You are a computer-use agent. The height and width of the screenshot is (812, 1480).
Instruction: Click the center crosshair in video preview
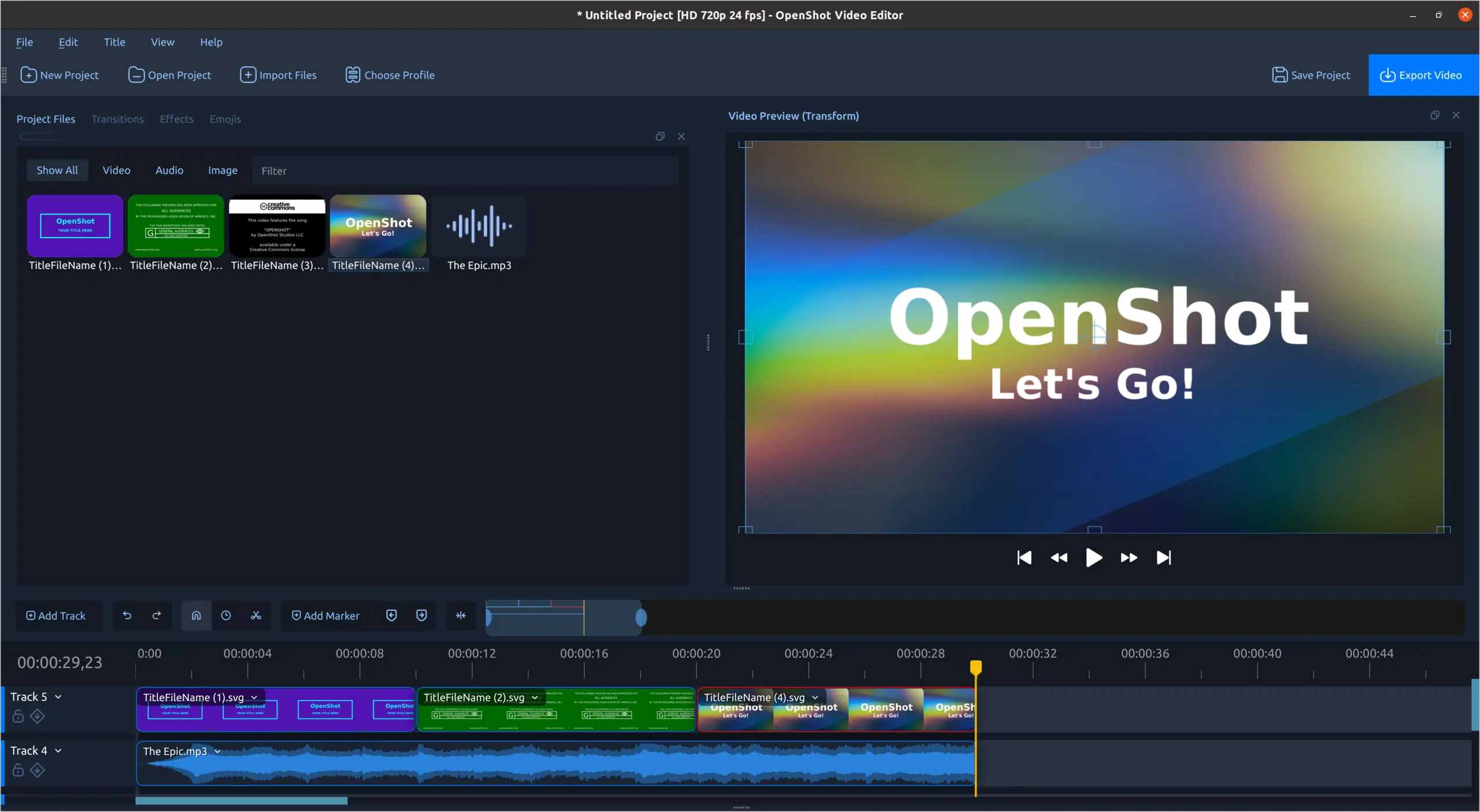pos(1094,337)
